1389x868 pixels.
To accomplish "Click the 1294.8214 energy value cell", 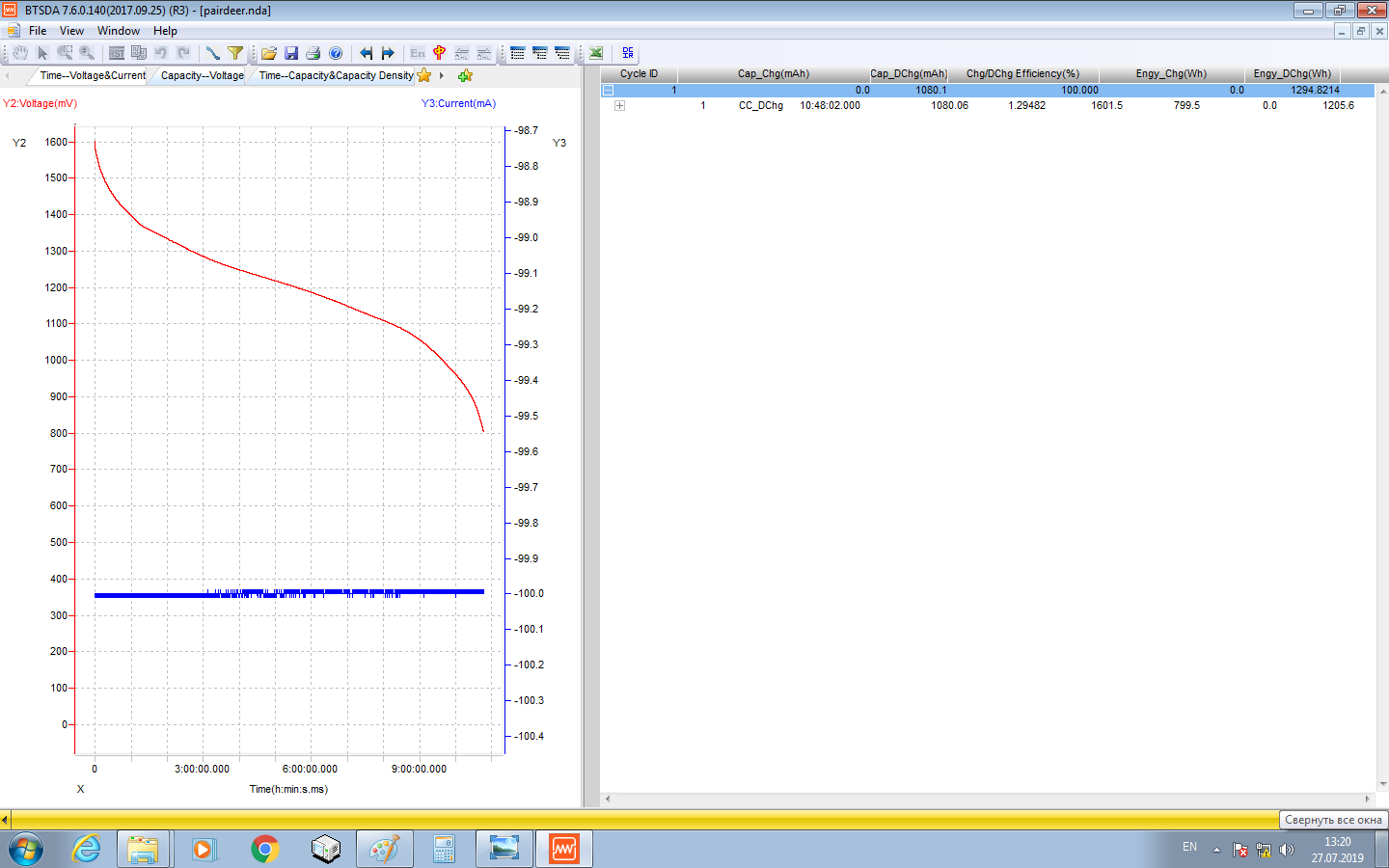I will (x=1315, y=90).
